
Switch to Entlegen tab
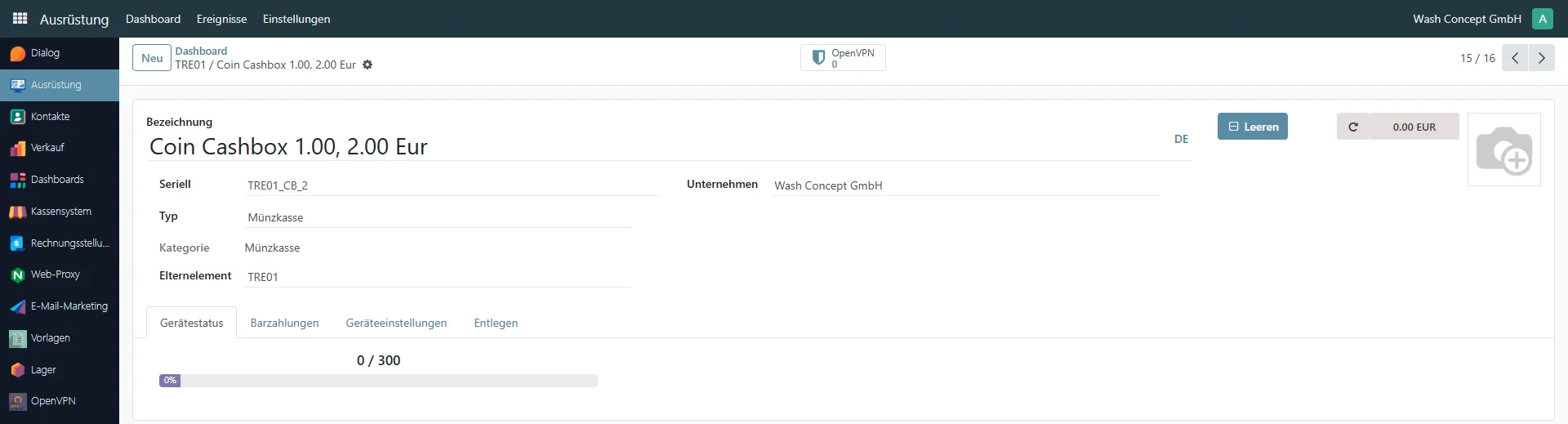[496, 323]
